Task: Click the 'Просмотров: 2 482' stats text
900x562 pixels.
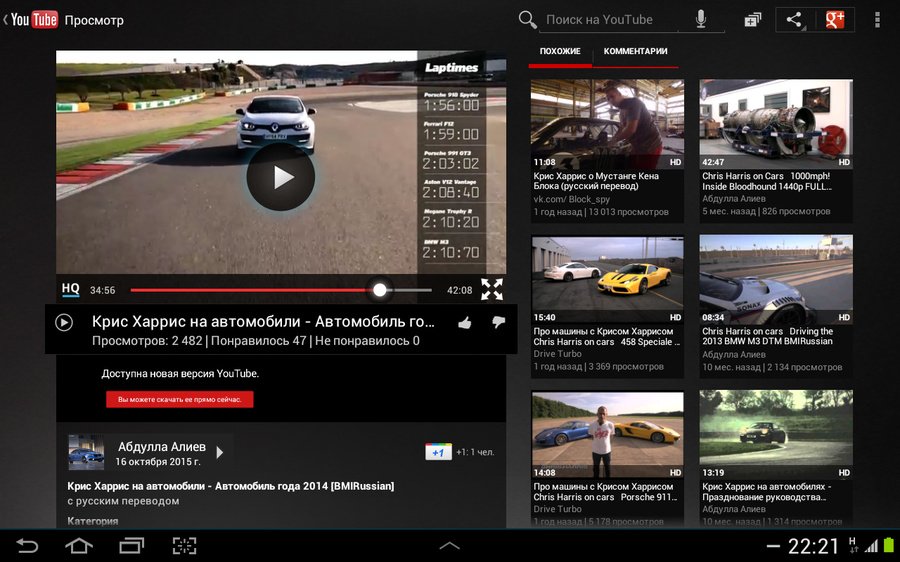Action: [147, 341]
